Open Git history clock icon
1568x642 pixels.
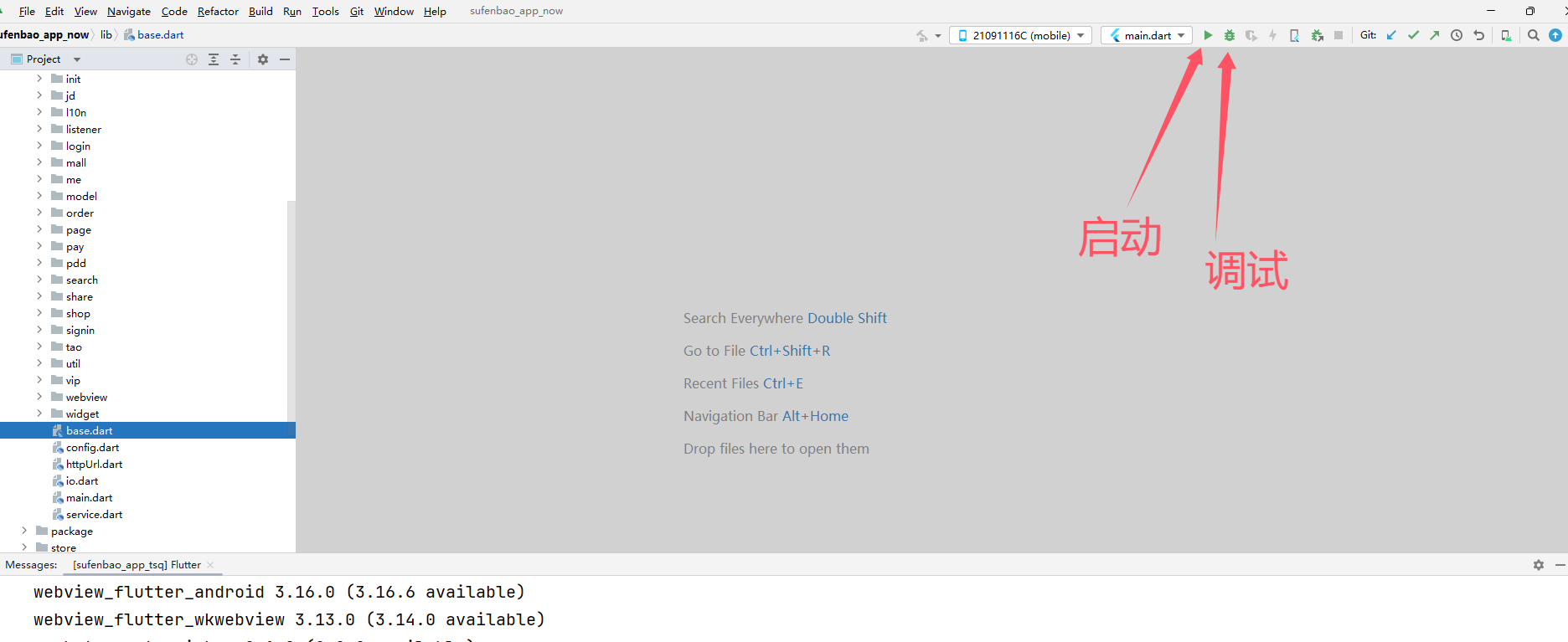(x=1457, y=35)
